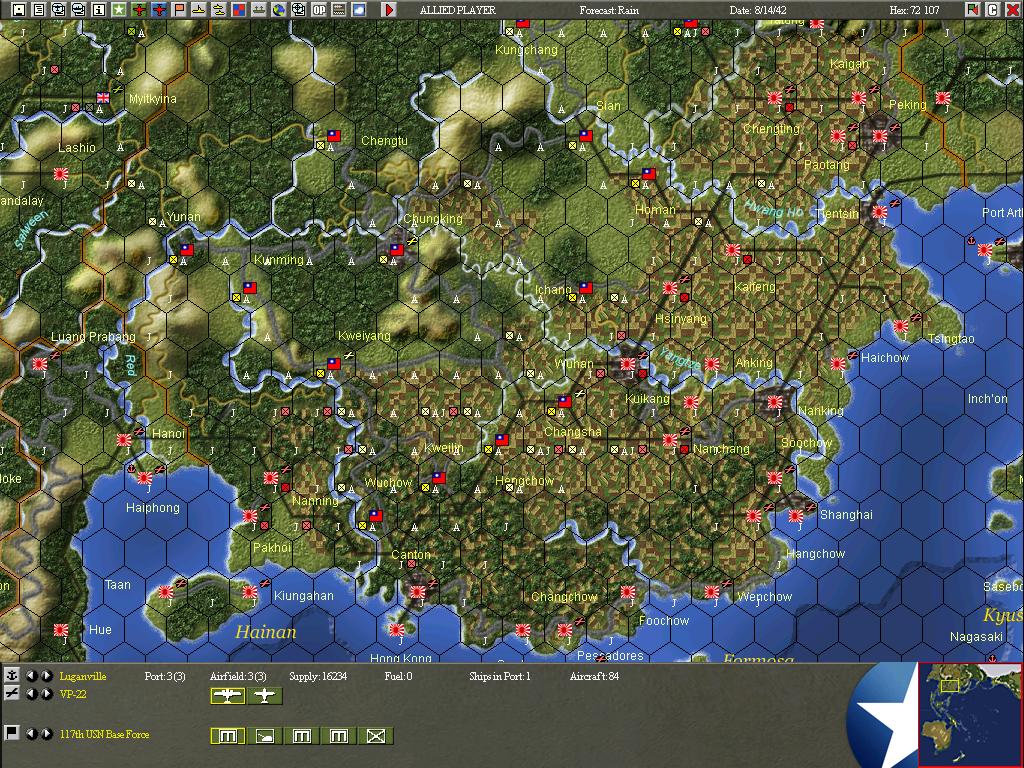Click the Japanese flag at Shanghai
1024x768 pixels.
point(795,516)
